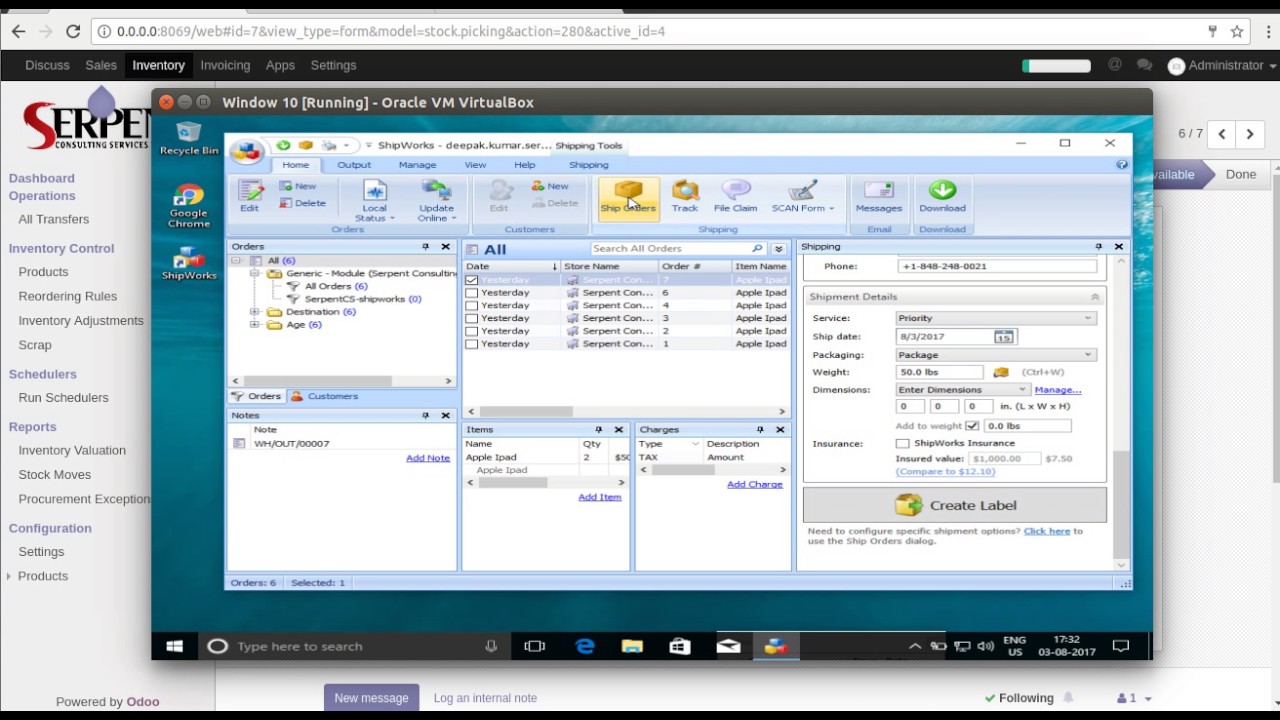Open the Service Priority dropdown

[x=996, y=318]
